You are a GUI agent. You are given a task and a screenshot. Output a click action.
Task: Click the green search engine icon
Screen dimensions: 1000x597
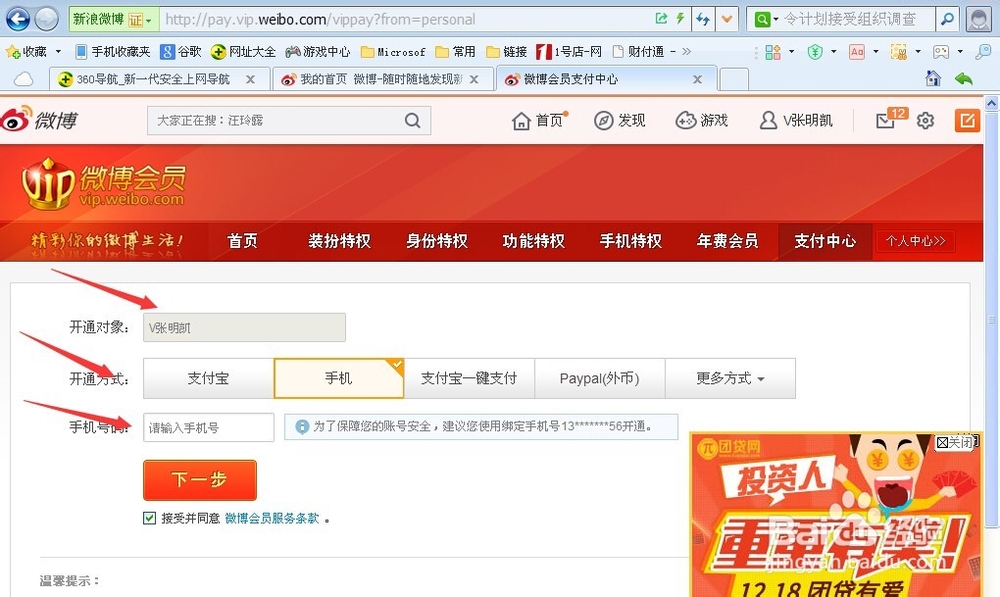tap(761, 20)
